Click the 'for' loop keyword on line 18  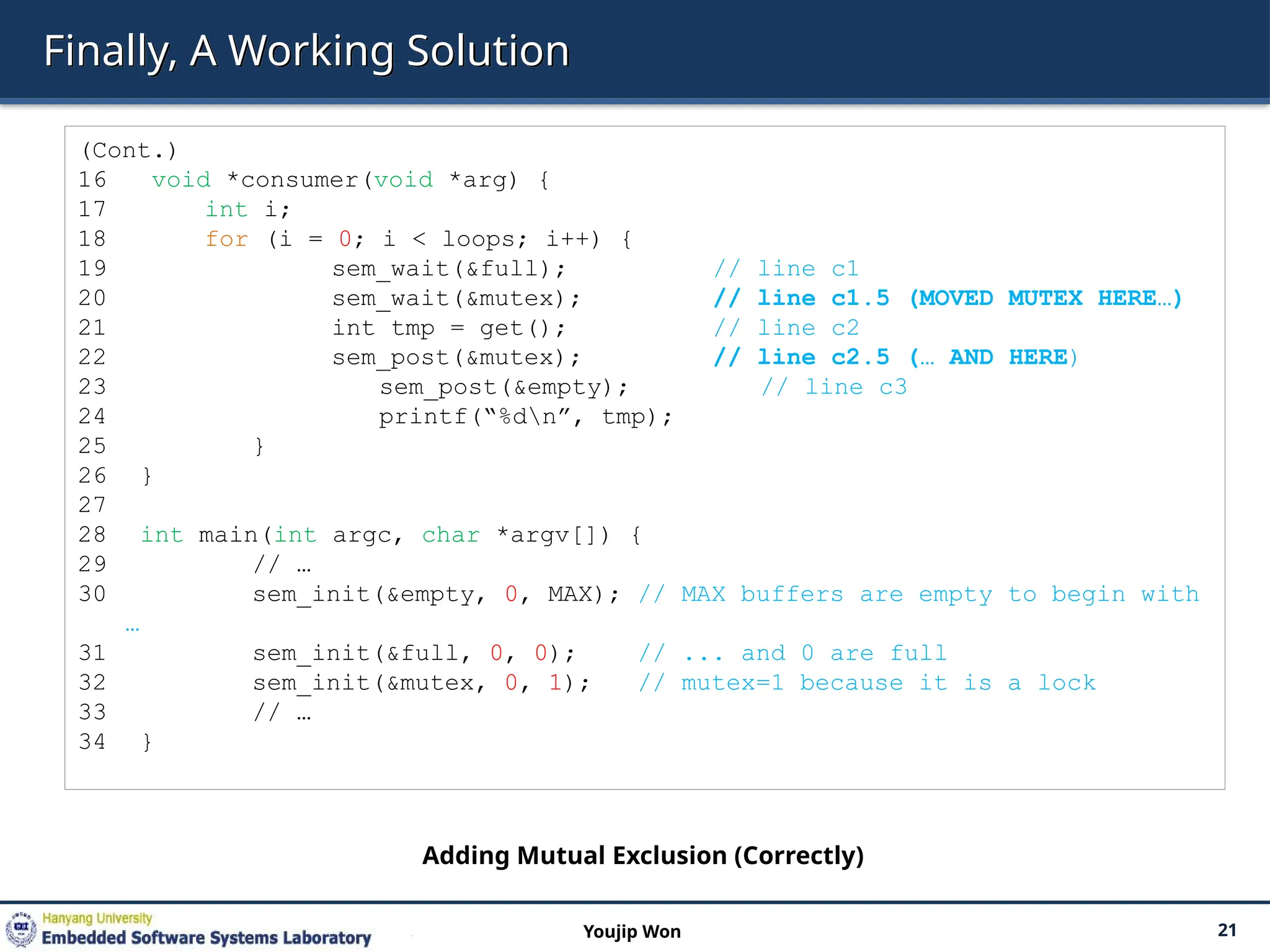click(226, 239)
